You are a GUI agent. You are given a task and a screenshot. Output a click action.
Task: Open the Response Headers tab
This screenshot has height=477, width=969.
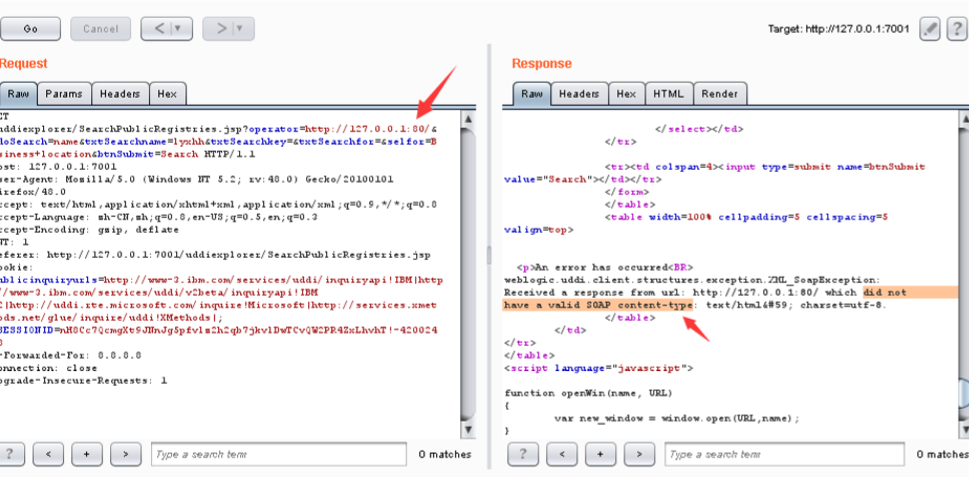point(579,94)
